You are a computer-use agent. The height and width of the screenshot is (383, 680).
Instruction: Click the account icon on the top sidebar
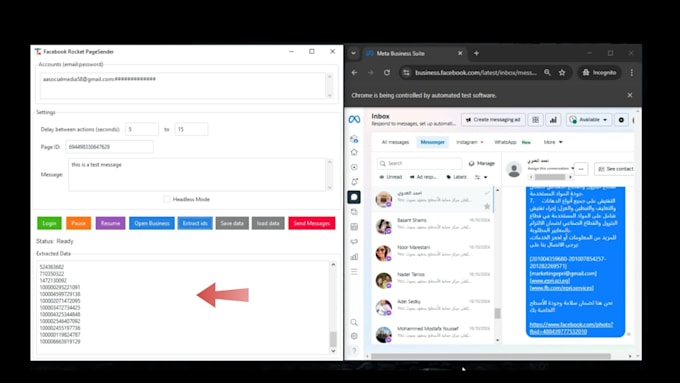(x=354, y=139)
